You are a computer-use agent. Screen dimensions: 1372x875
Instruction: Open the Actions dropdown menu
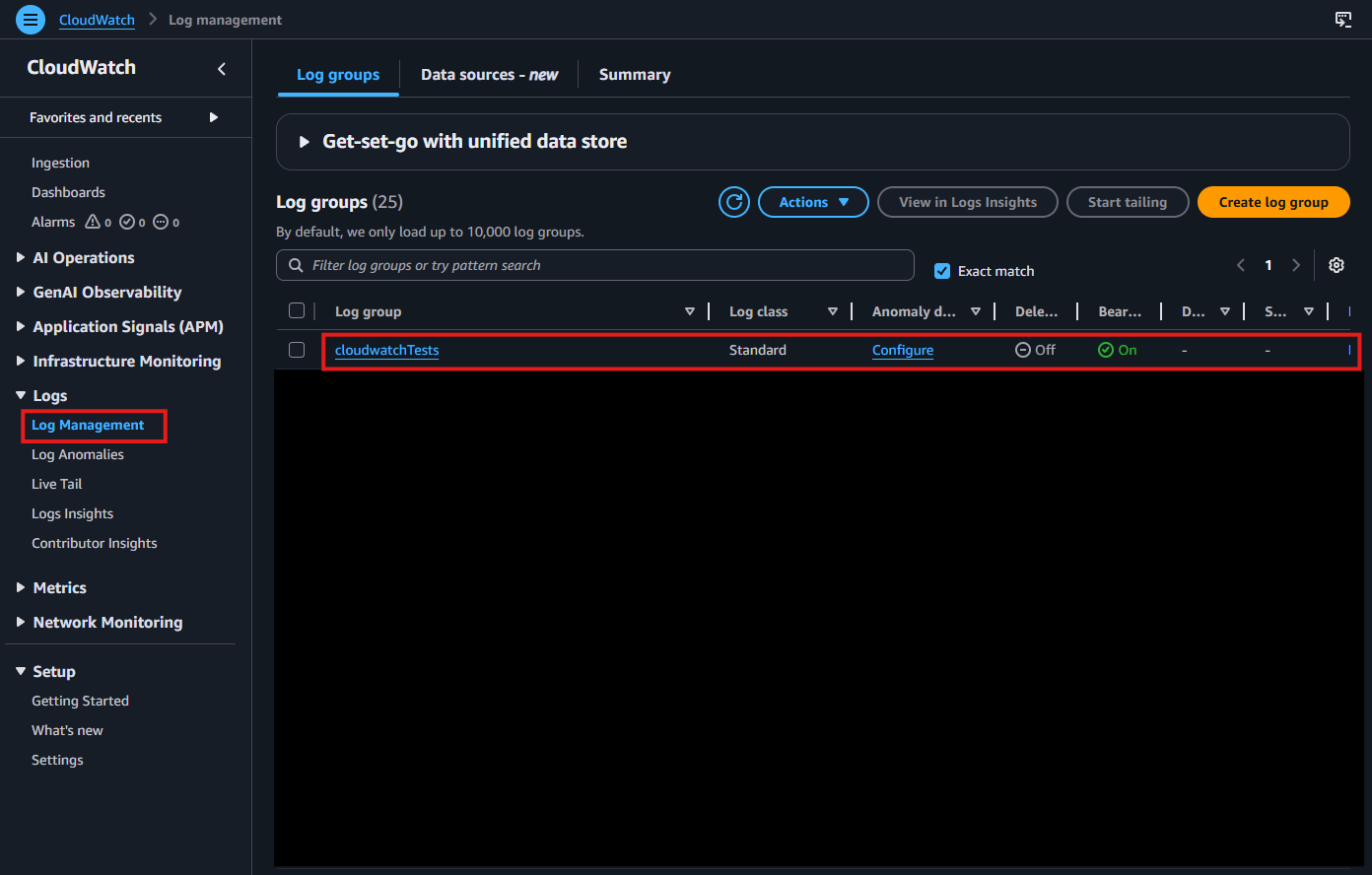point(813,202)
